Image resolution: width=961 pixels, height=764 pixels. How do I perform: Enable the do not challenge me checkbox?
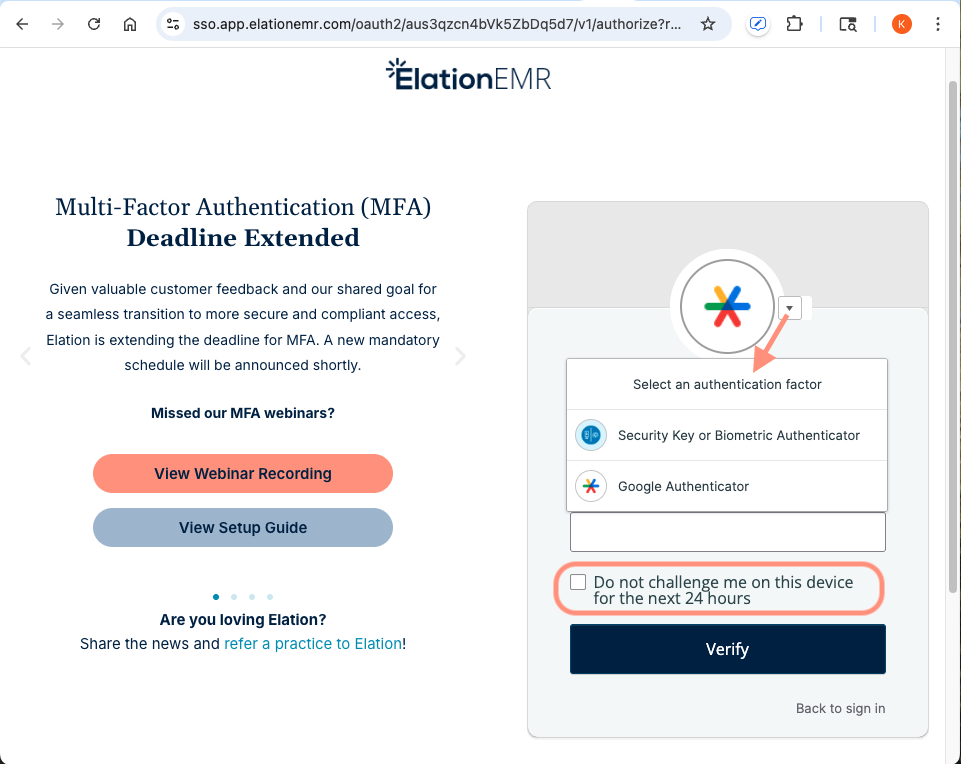click(578, 581)
